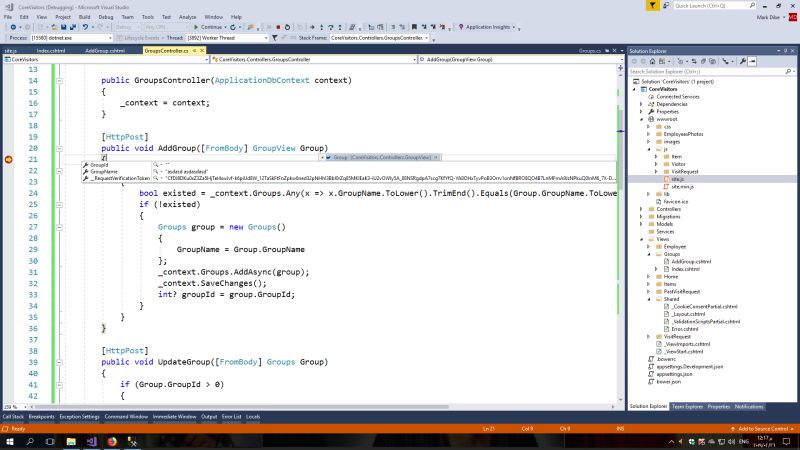The width and height of the screenshot is (800, 450).
Task: Select site.min.js in Solution Explorer
Action: [x=682, y=187]
